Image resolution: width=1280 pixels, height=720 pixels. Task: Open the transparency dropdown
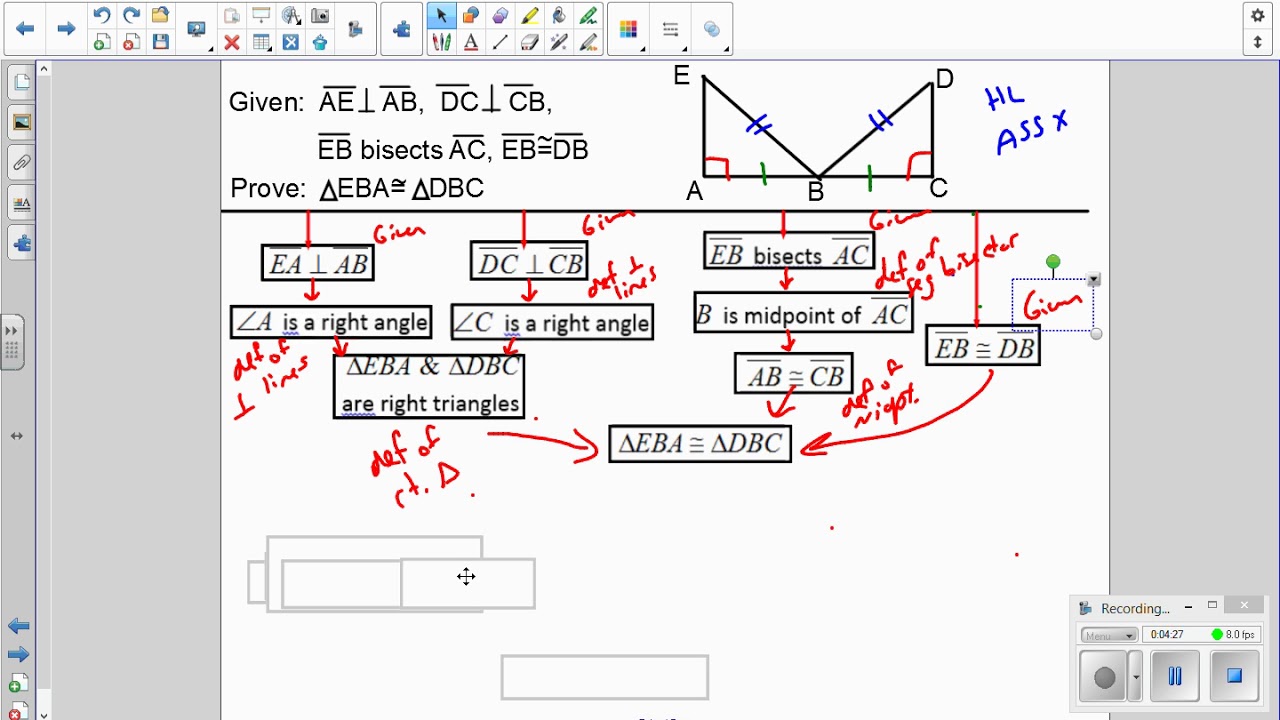713,29
